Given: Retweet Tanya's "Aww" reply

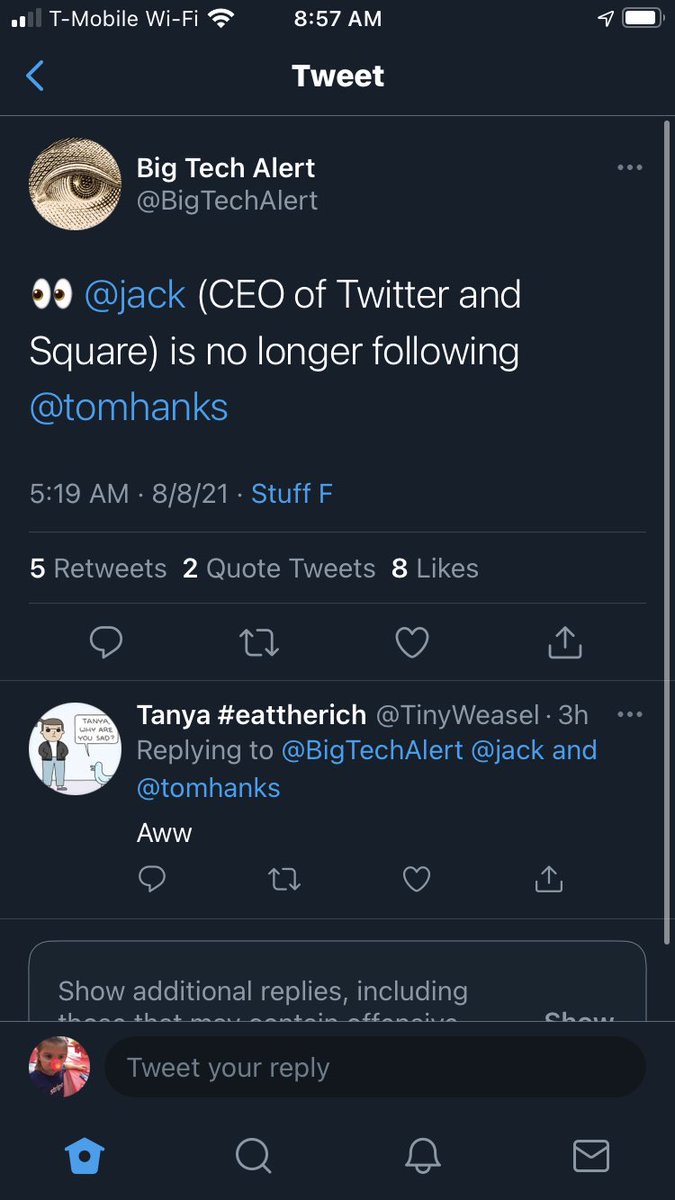Looking at the screenshot, I should [284, 879].
